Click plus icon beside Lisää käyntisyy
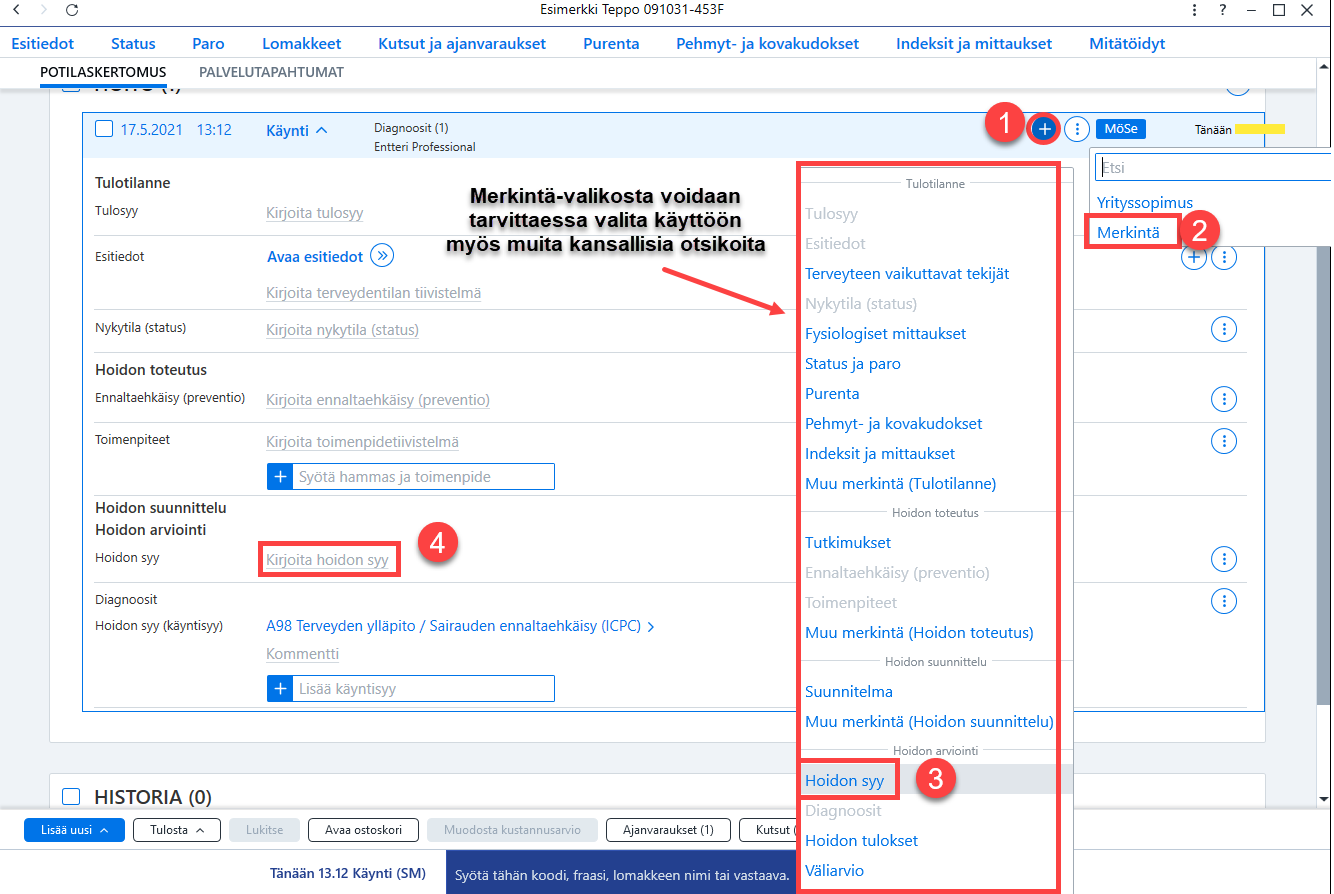This screenshot has height=894, width=1334. (x=280, y=689)
